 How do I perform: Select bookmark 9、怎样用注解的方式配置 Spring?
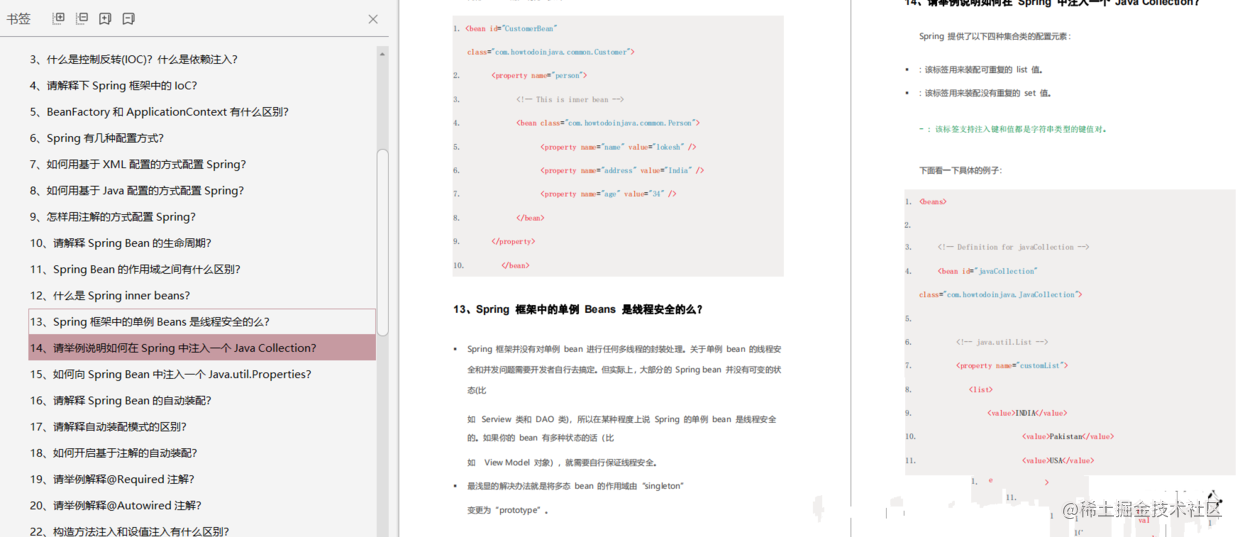coord(112,216)
